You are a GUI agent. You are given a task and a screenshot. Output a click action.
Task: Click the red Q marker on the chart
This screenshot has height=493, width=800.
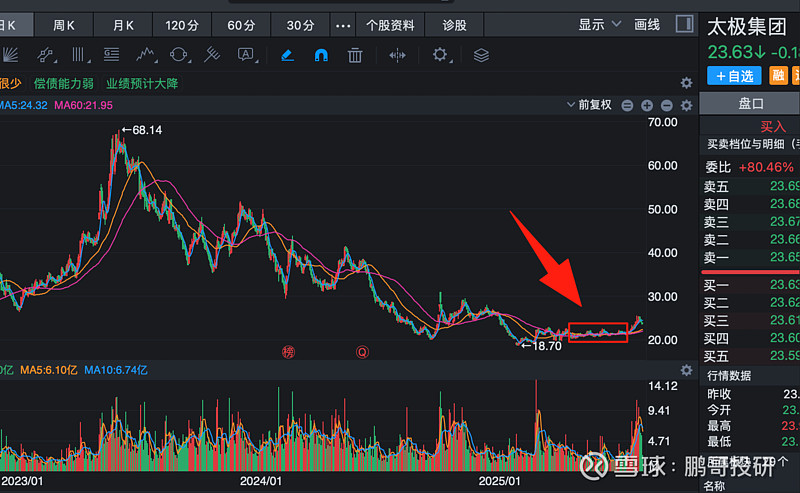click(x=362, y=352)
